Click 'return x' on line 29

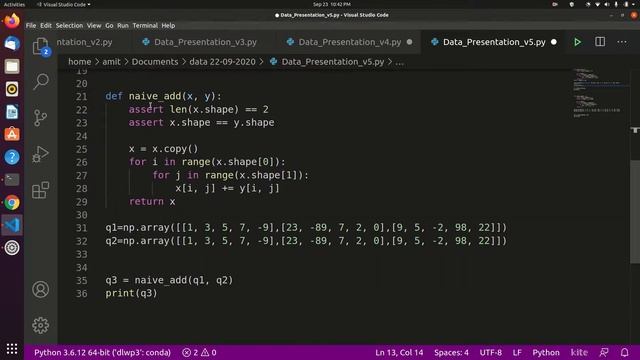click(152, 202)
